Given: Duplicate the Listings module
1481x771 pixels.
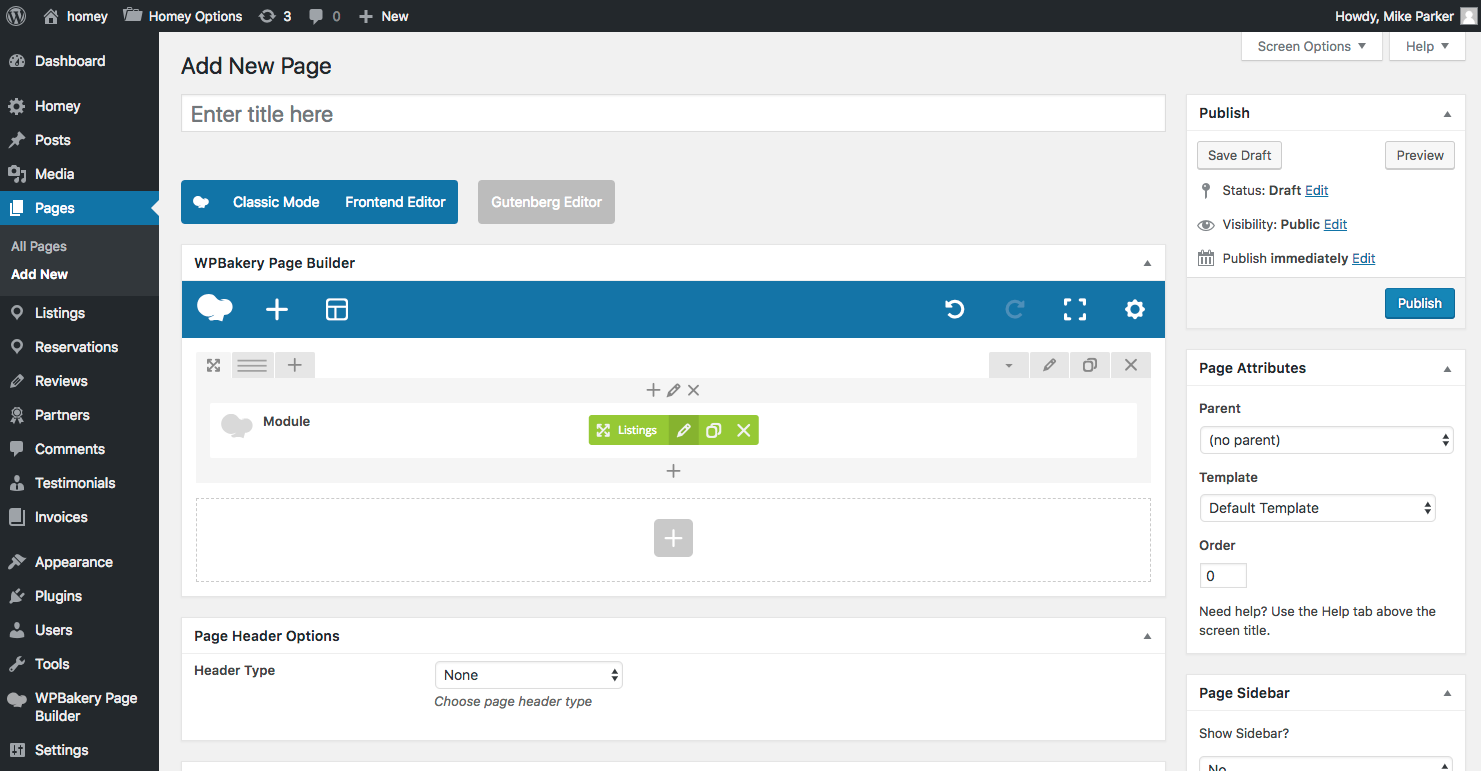Looking at the screenshot, I should pyautogui.click(x=714, y=430).
